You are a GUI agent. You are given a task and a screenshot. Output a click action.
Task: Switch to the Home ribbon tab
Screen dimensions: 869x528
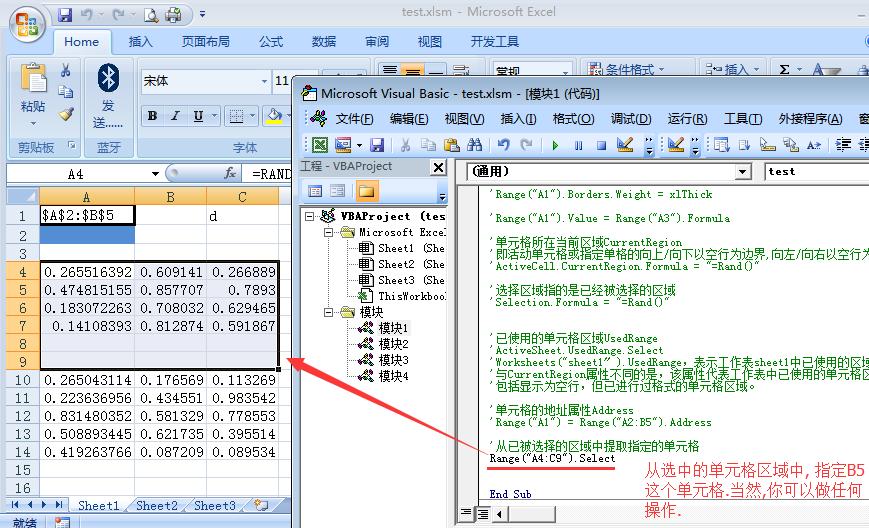point(81,42)
